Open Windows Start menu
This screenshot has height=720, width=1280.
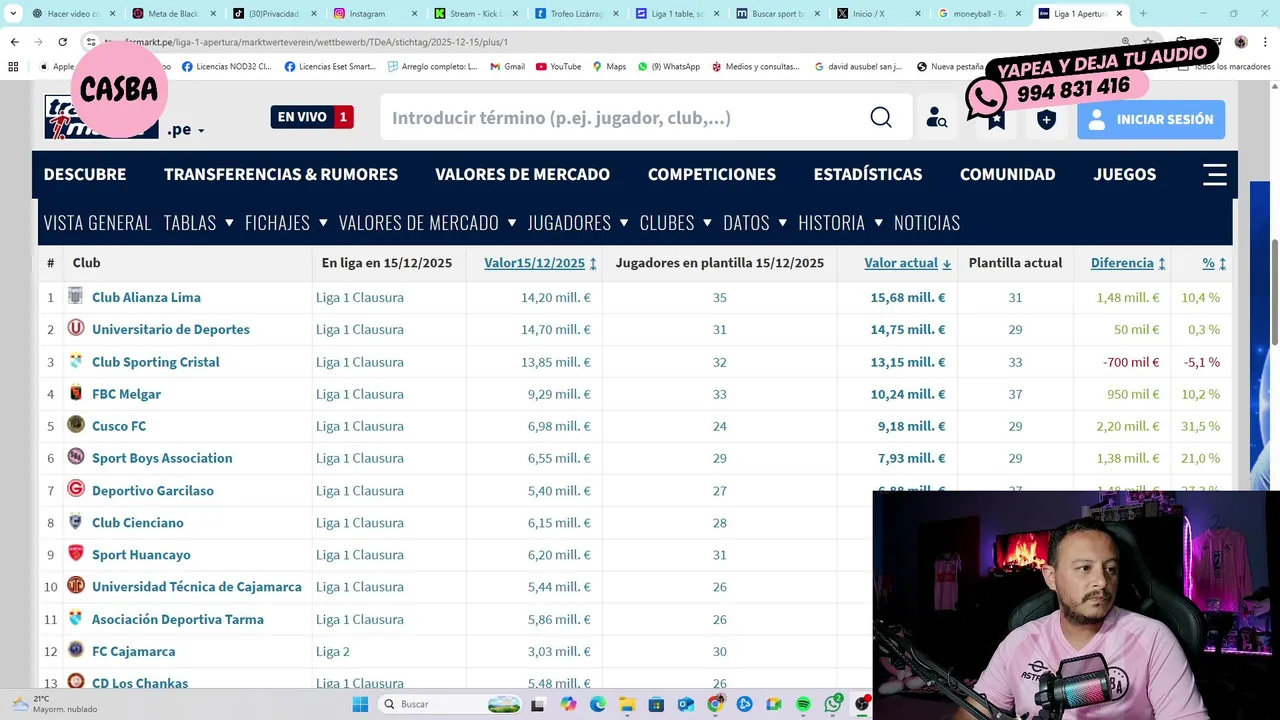(360, 704)
